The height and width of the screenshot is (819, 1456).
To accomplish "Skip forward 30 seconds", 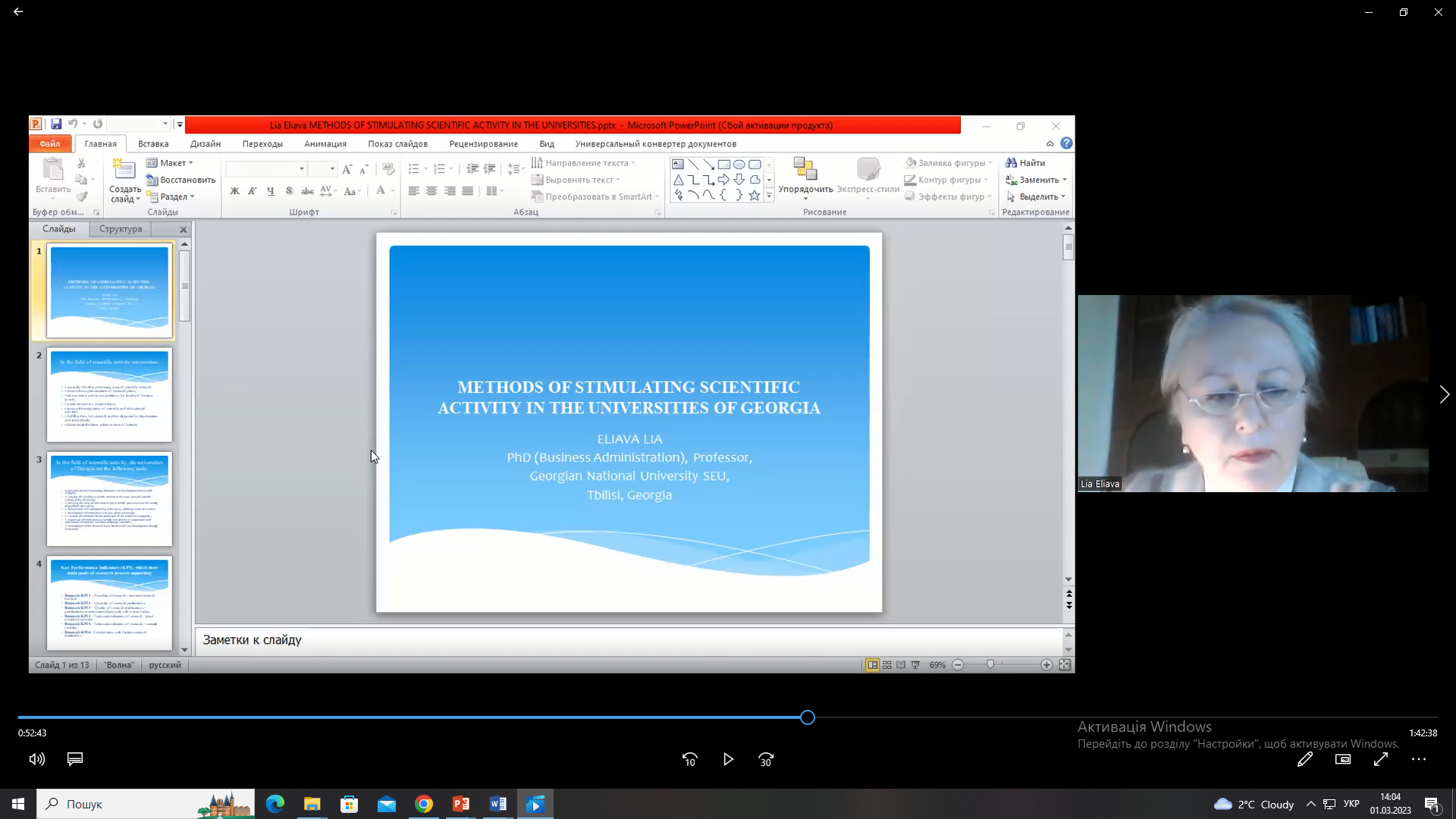I will (x=766, y=759).
